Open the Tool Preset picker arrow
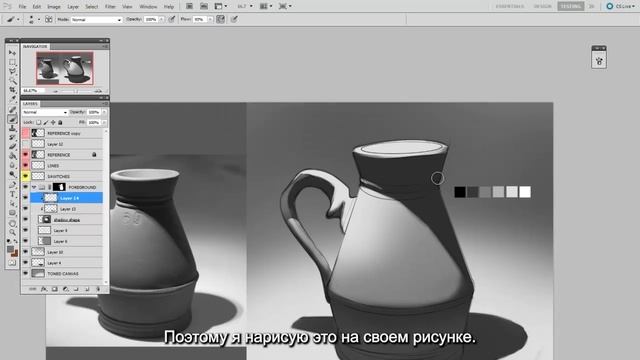The width and height of the screenshot is (640, 360). pyautogui.click(x=18, y=19)
